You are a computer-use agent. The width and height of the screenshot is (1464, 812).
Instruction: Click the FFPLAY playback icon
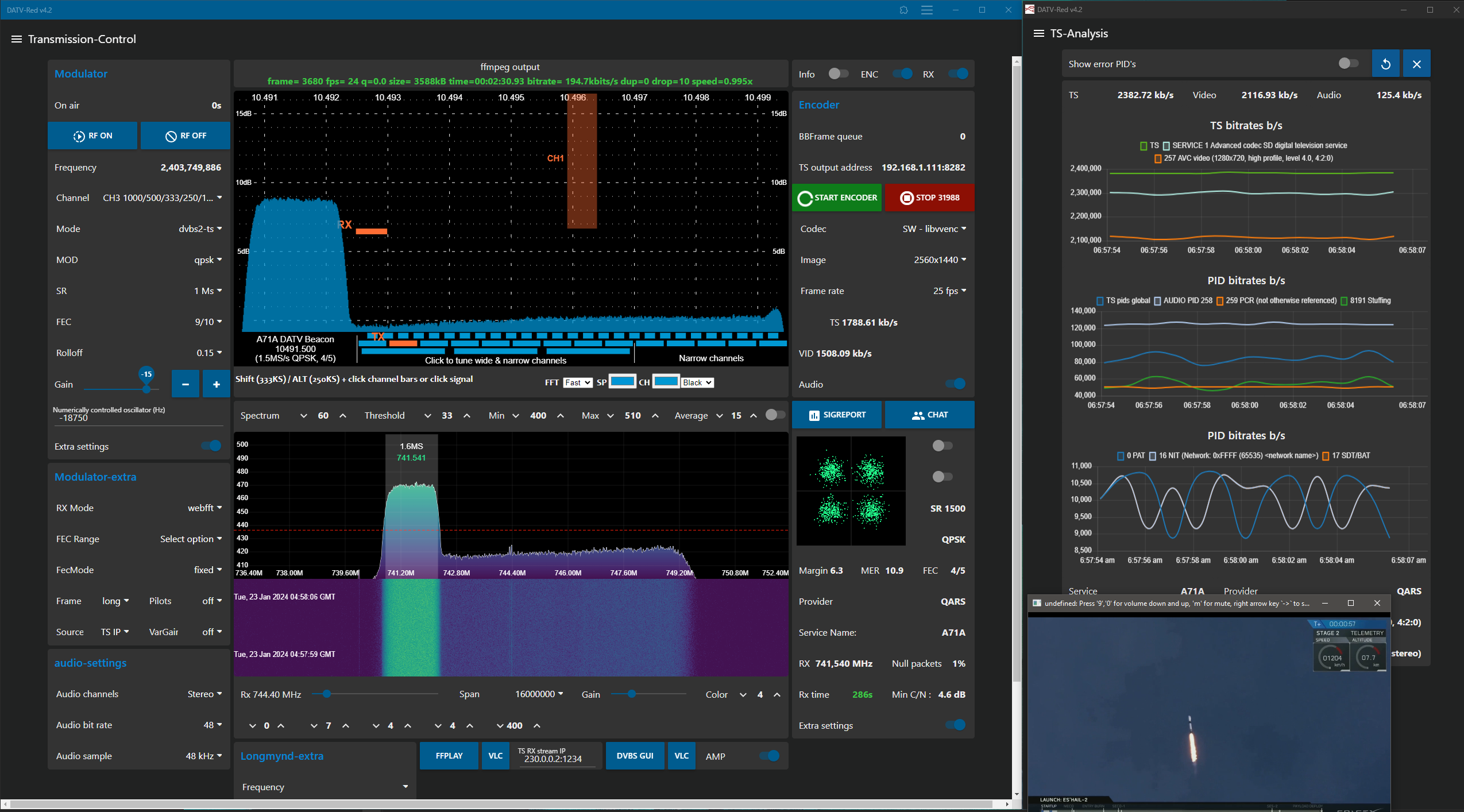point(450,756)
